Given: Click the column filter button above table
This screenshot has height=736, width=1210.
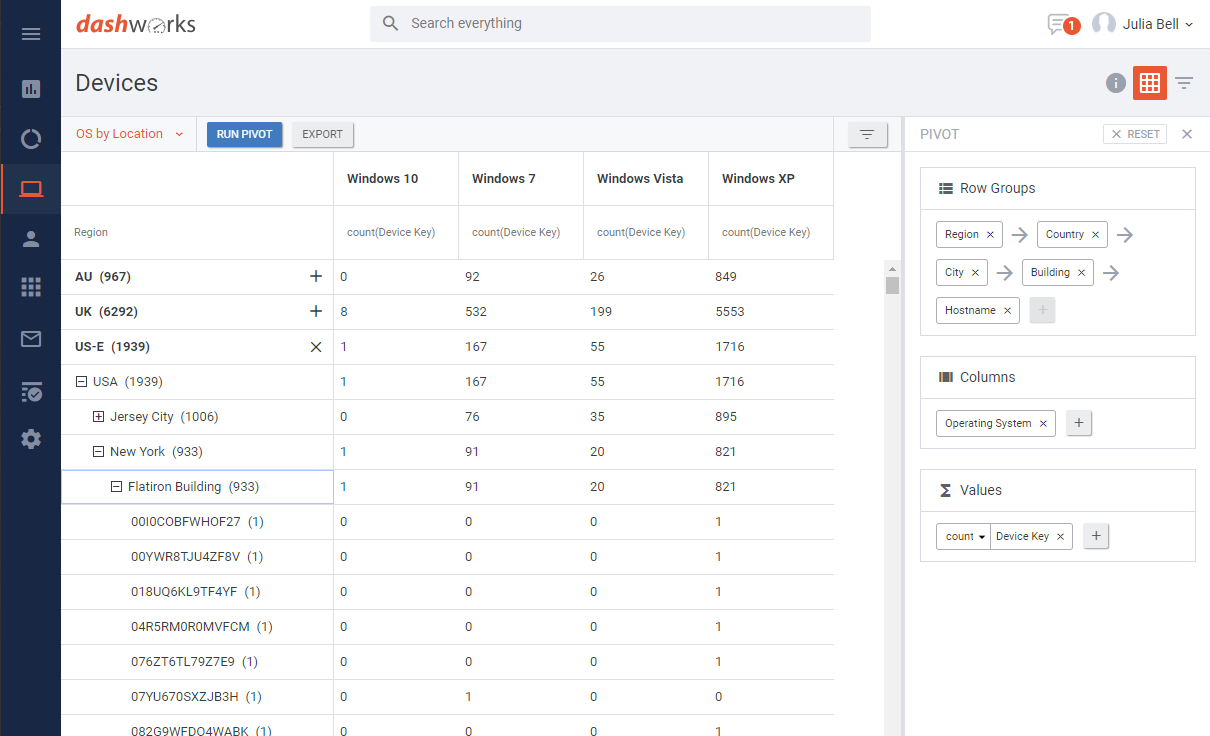Looking at the screenshot, I should 867,134.
